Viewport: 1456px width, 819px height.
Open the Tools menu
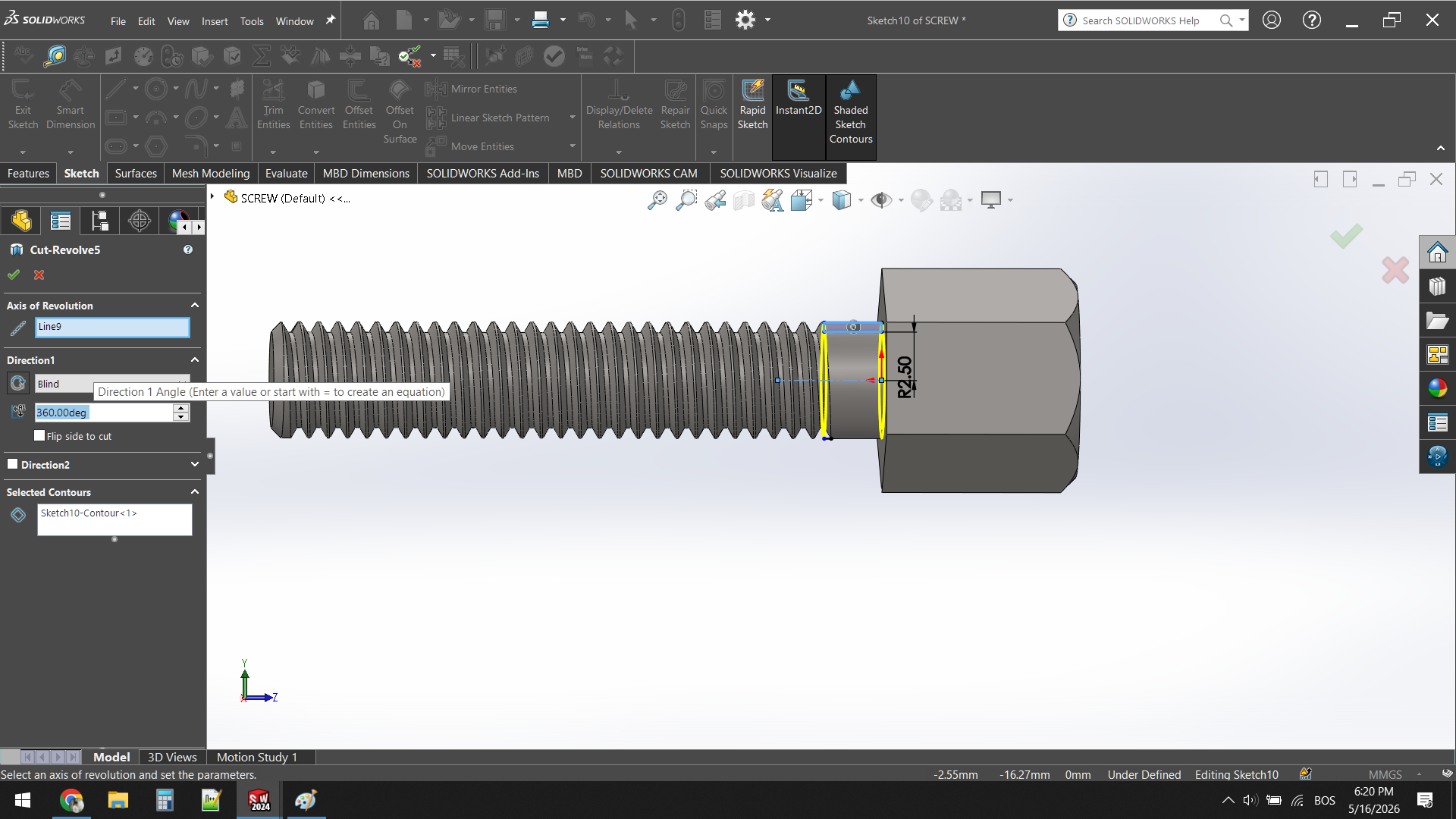pos(252,21)
